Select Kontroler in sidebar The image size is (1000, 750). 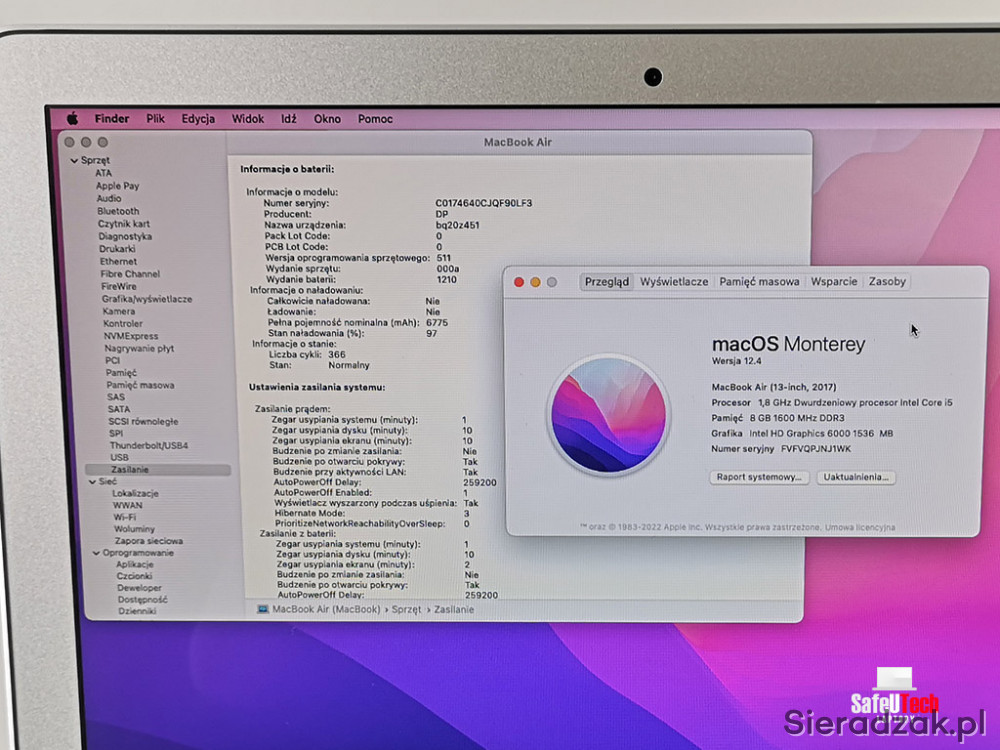[x=122, y=323]
